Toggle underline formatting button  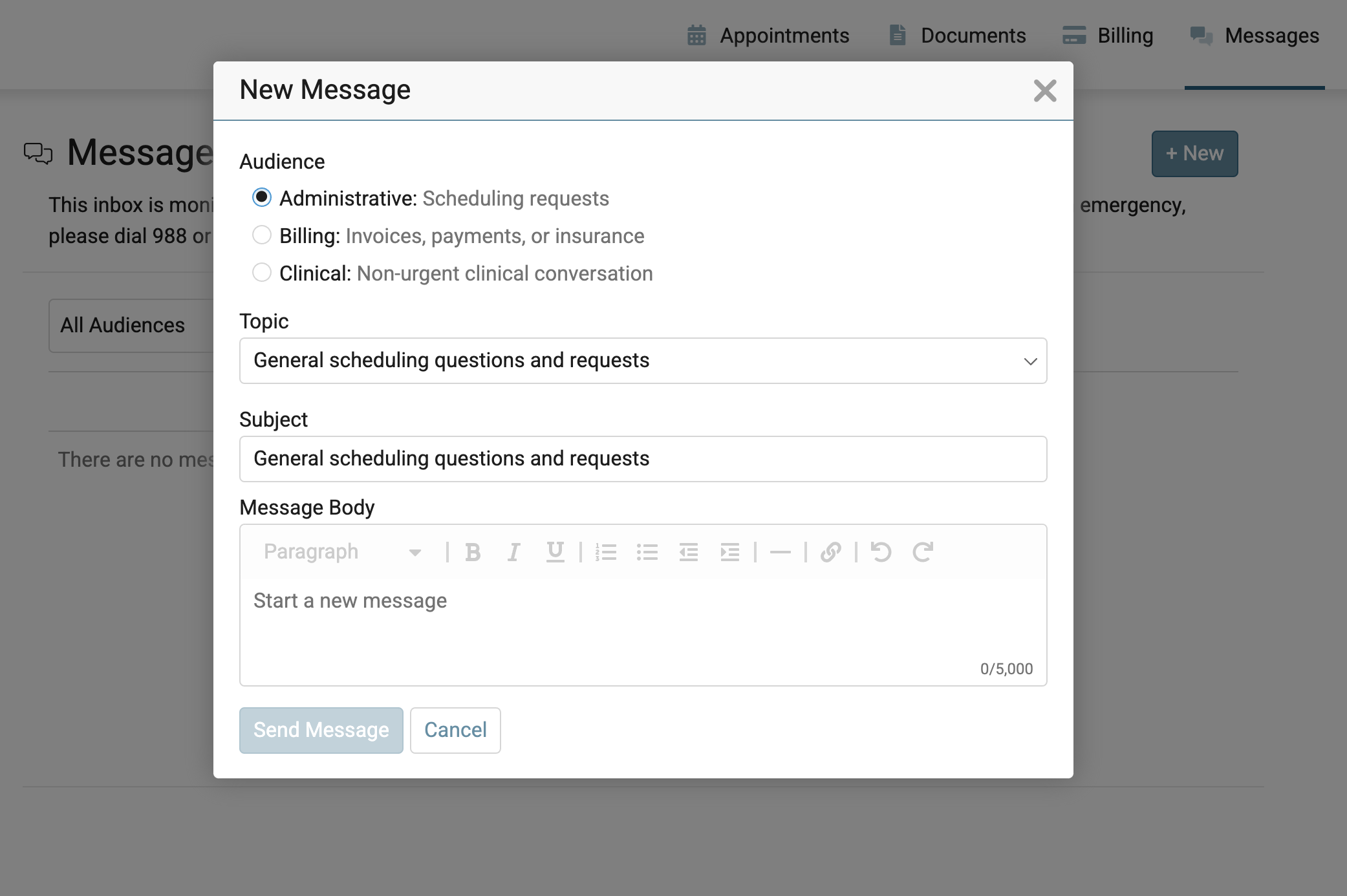click(x=555, y=552)
